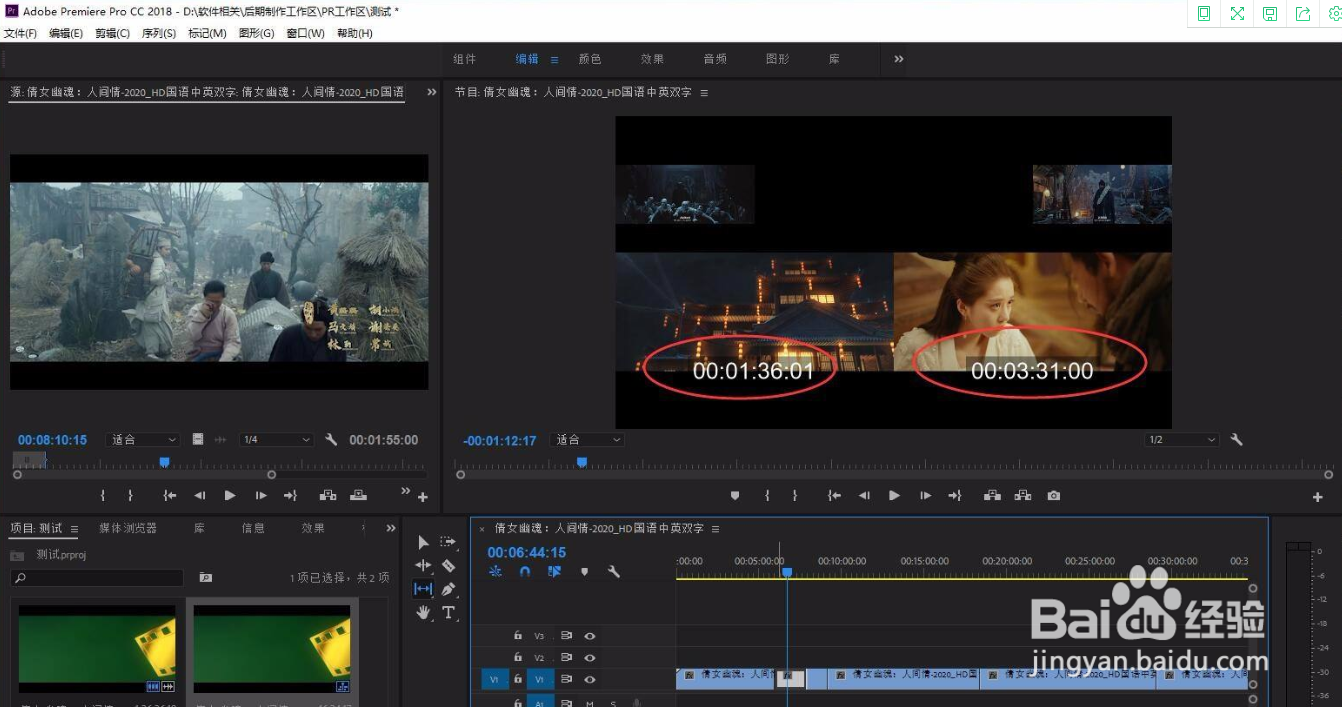Select the first project clip thumbnail
This screenshot has height=707, width=1342.
click(97, 650)
